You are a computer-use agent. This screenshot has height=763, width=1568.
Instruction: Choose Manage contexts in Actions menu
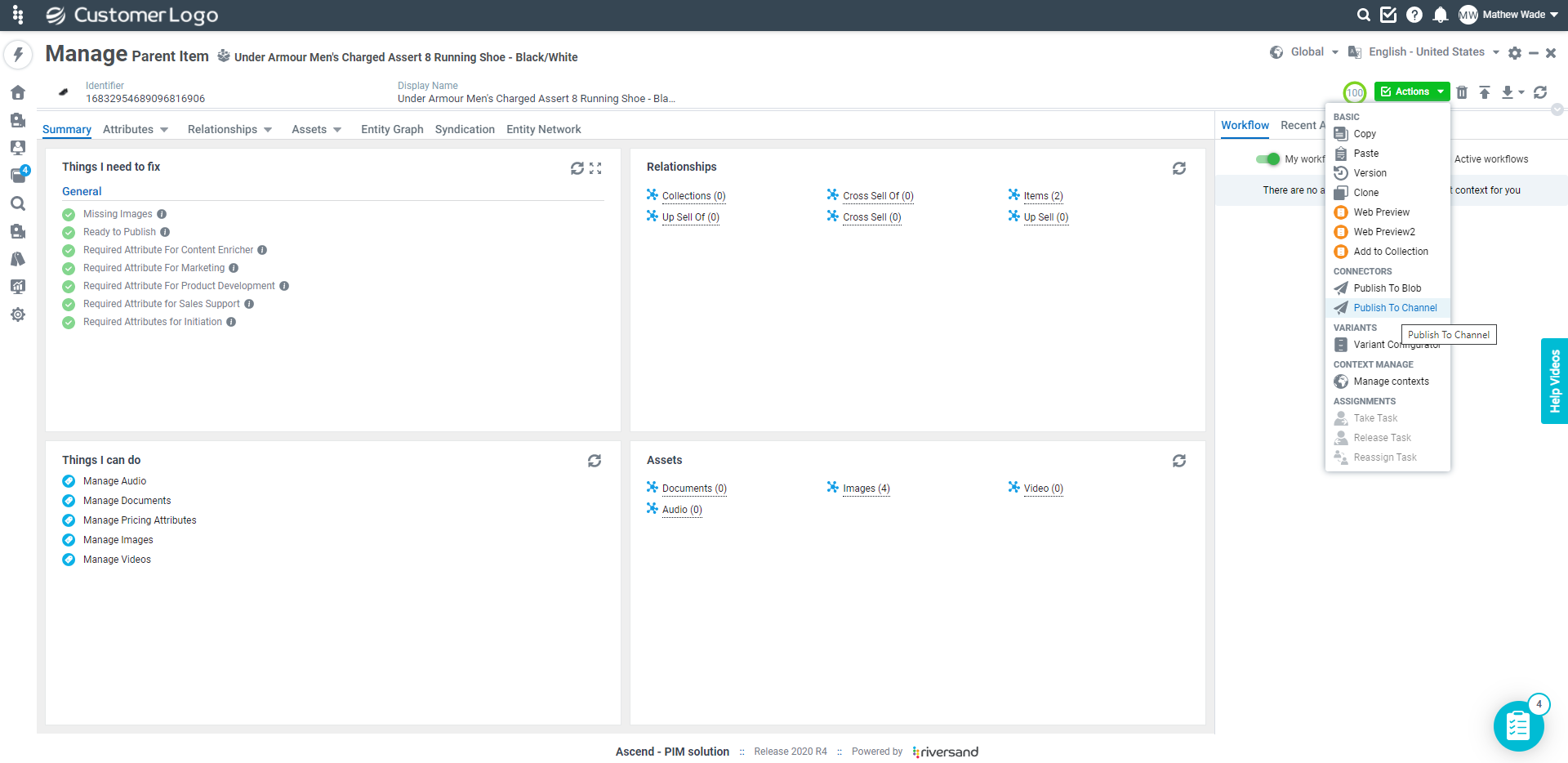click(1388, 381)
